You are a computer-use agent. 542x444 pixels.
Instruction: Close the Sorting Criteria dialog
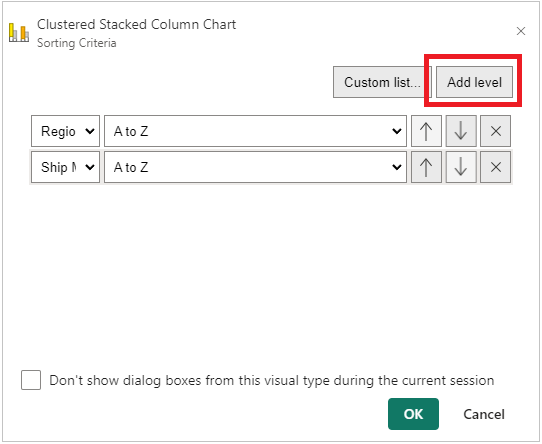tap(521, 31)
